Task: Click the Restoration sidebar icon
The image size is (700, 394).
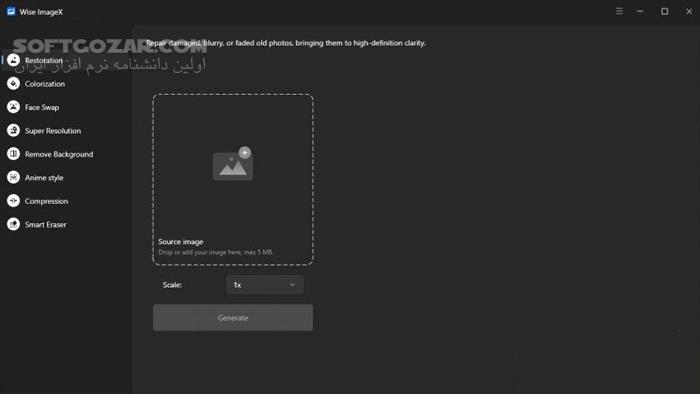Action: tap(13, 60)
